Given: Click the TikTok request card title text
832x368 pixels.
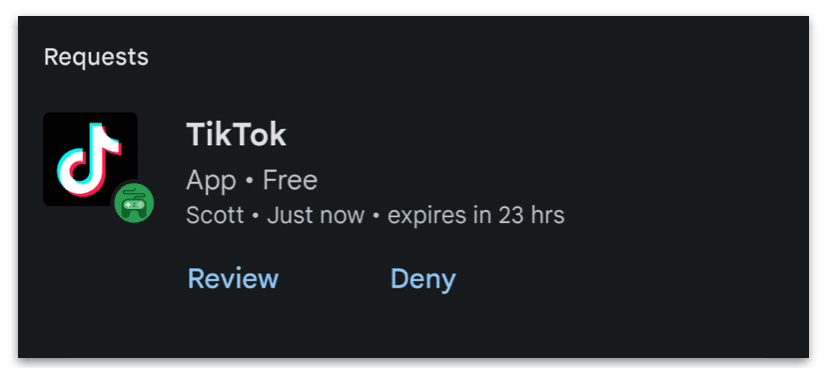Looking at the screenshot, I should 236,135.
